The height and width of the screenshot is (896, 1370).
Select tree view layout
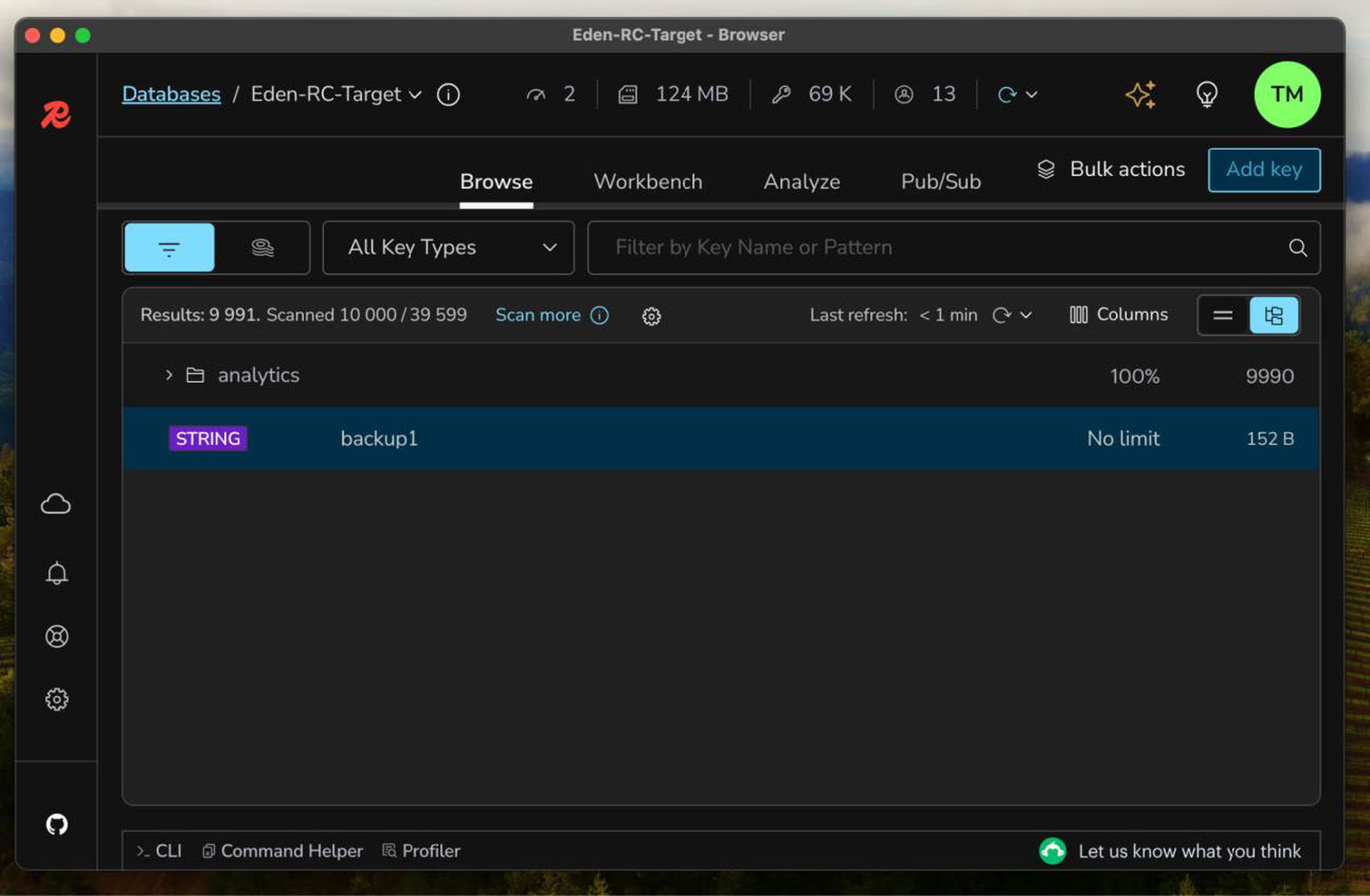pyautogui.click(x=1273, y=315)
